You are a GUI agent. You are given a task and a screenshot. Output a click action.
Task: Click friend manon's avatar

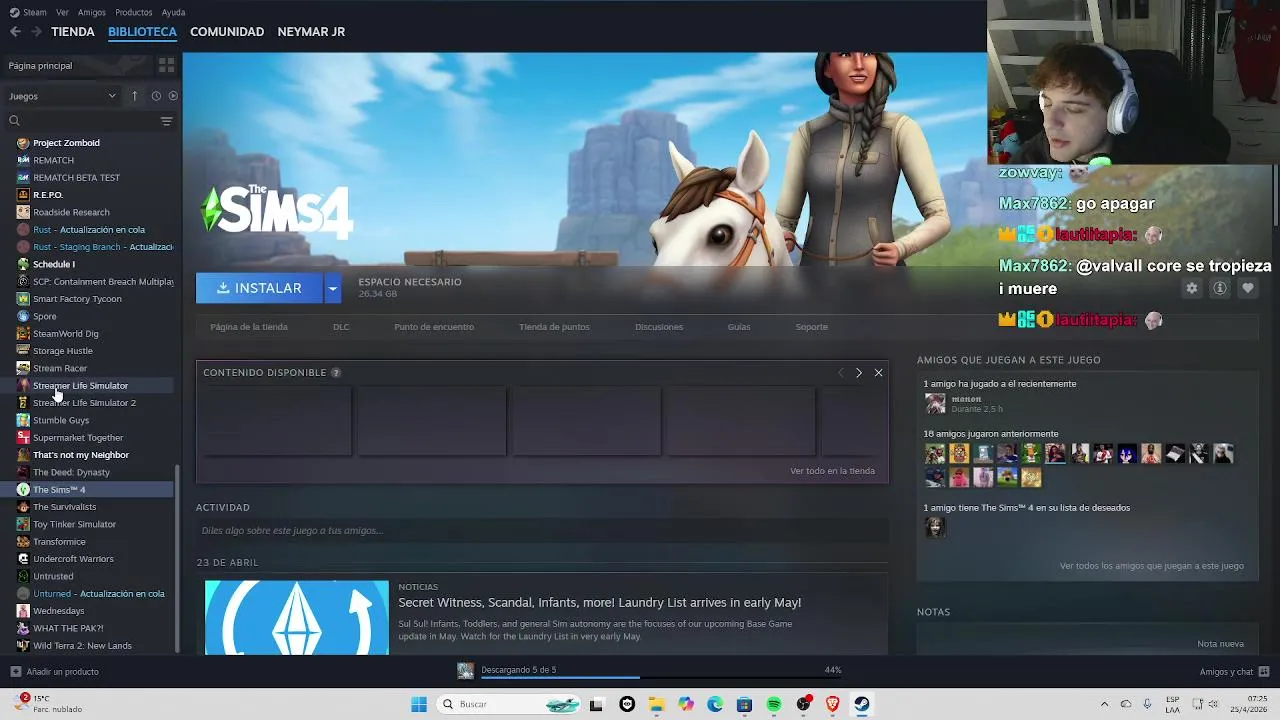(x=935, y=403)
